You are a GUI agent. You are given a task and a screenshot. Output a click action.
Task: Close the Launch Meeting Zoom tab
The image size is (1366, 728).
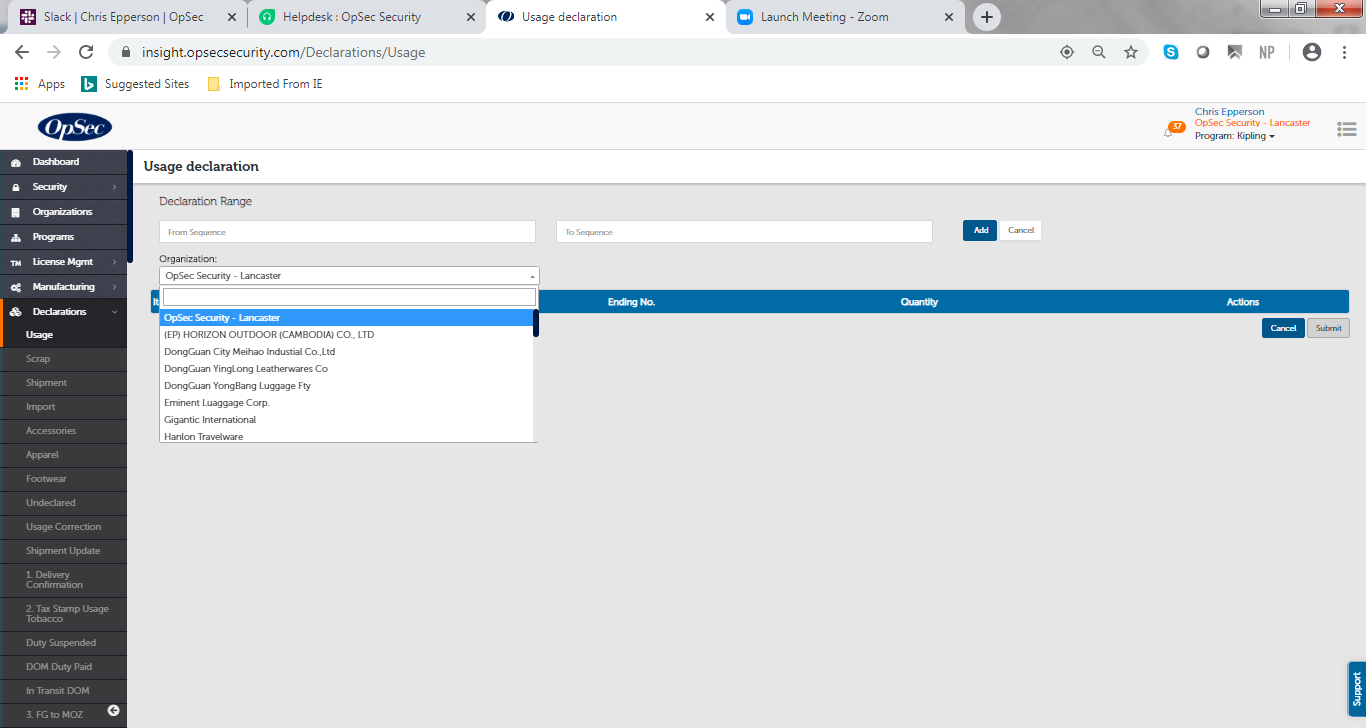(951, 17)
